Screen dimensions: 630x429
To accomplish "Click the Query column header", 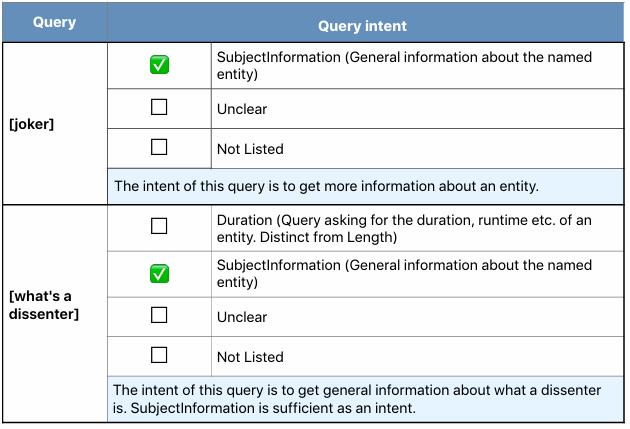I will (x=55, y=22).
